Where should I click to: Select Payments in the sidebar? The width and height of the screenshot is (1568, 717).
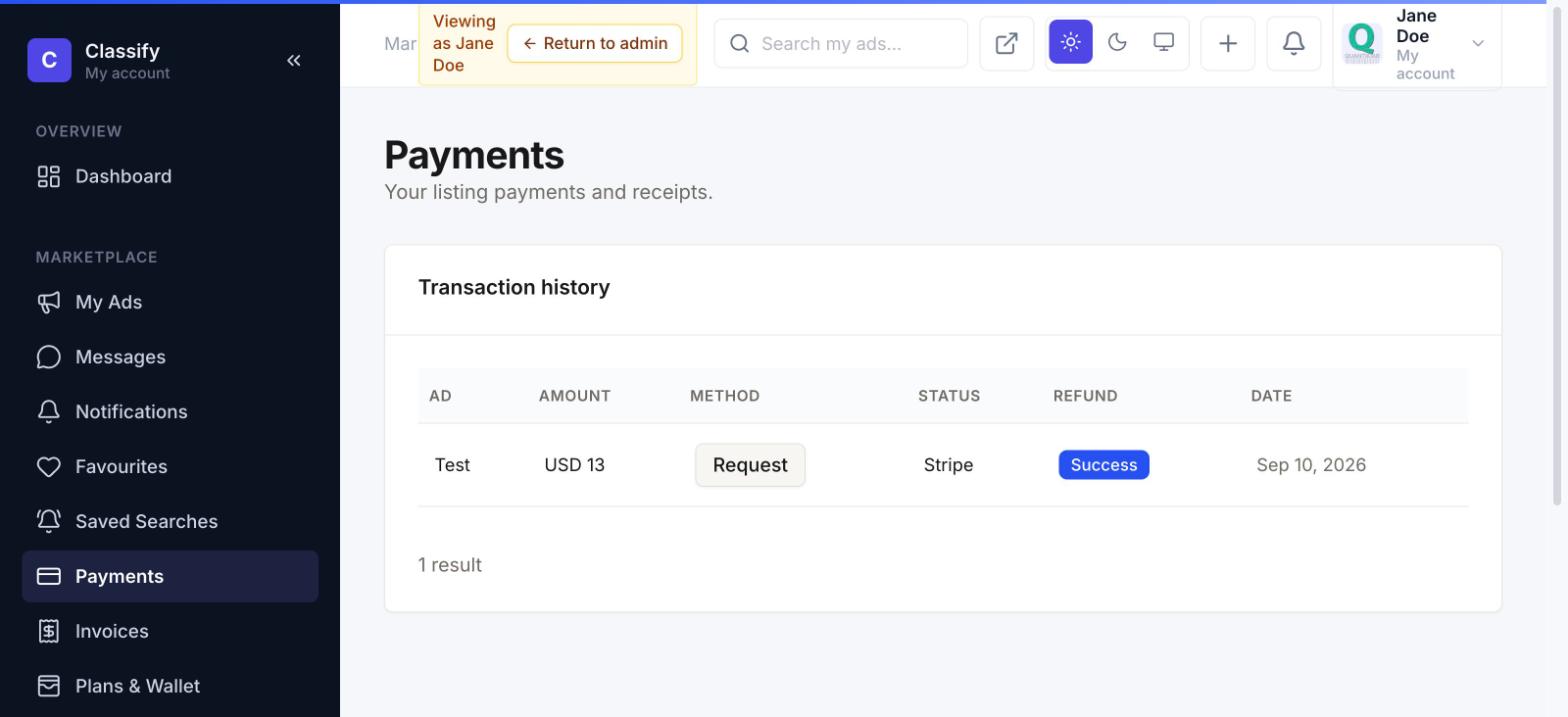(170, 576)
